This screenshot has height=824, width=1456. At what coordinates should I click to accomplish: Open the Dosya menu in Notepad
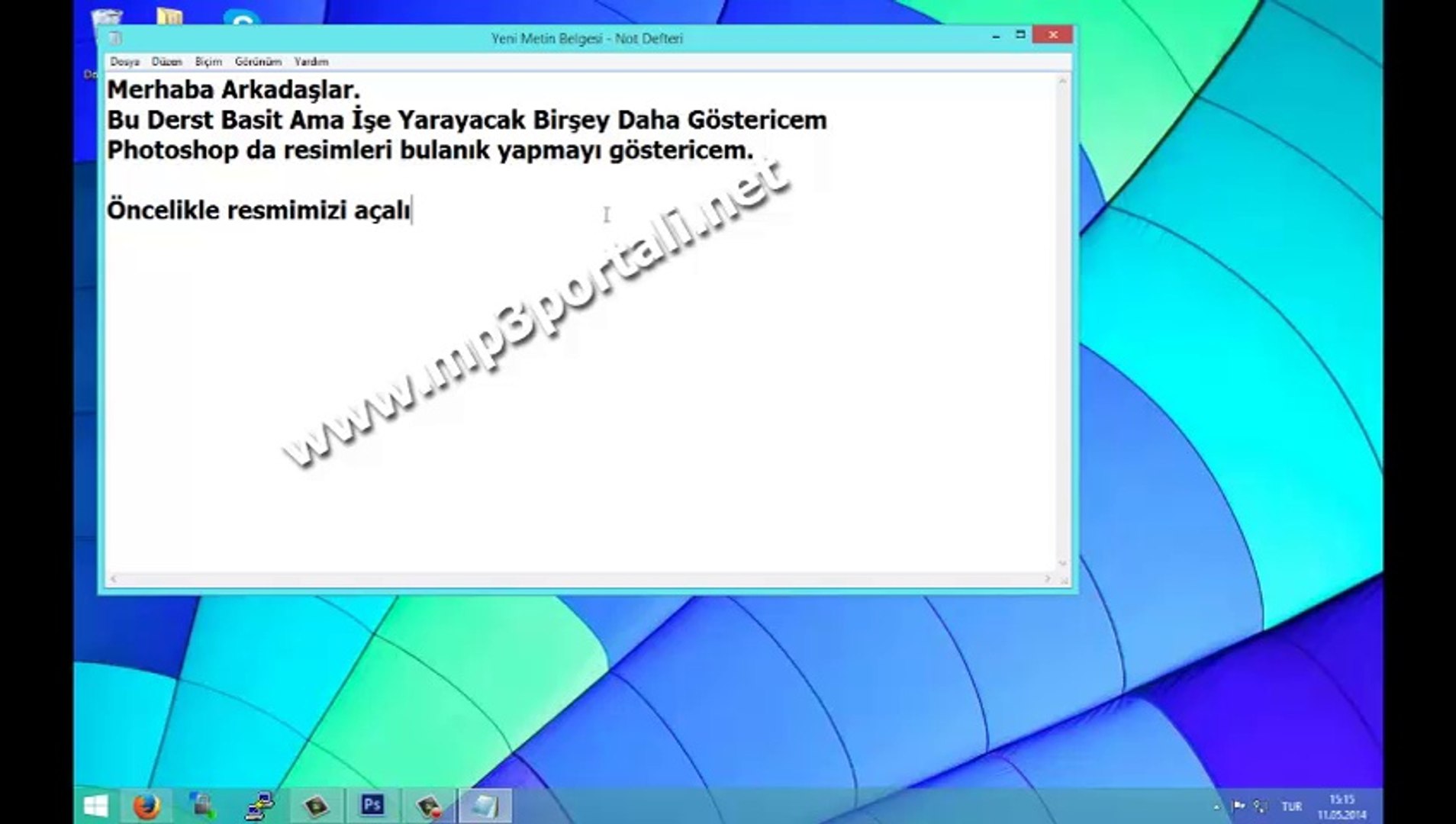(124, 62)
